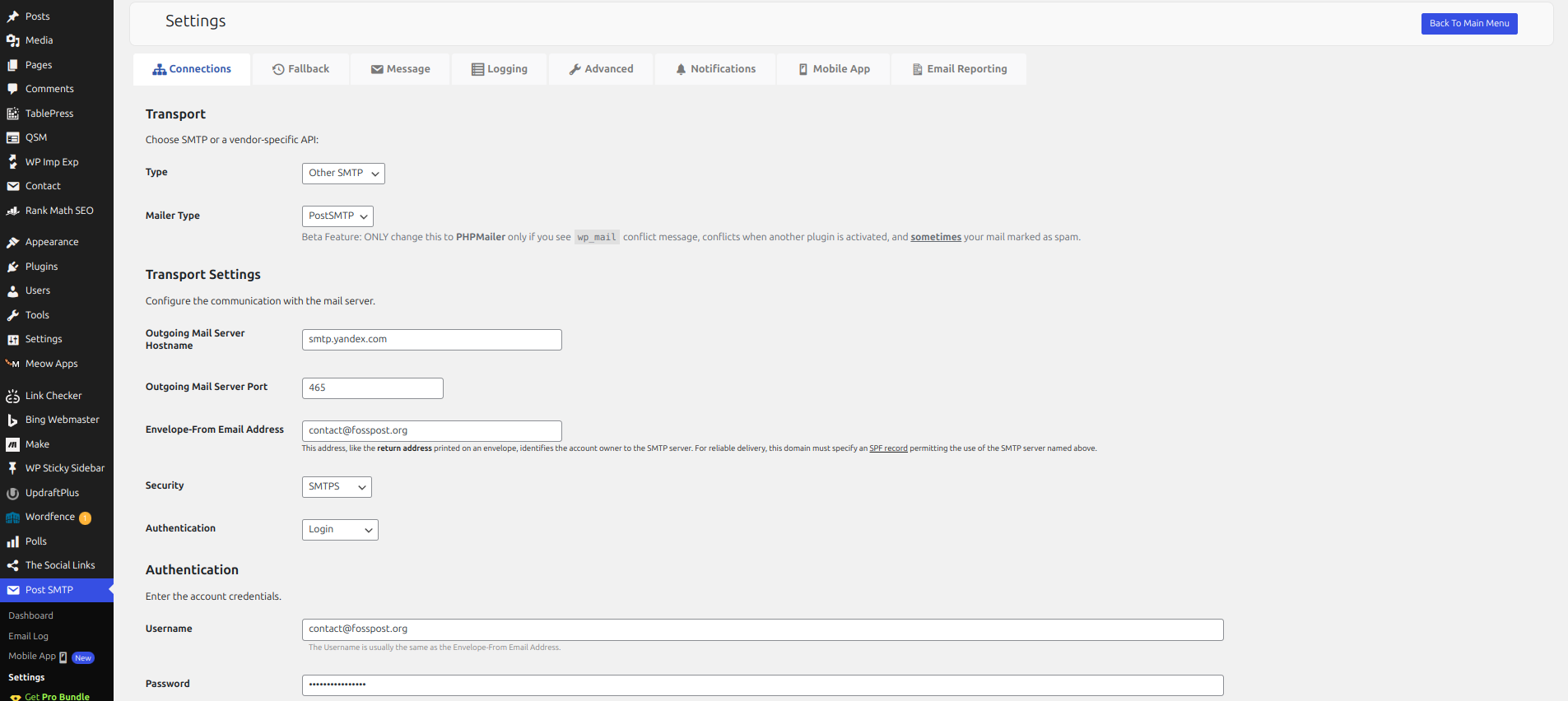Click the Polls chart icon

click(x=13, y=541)
